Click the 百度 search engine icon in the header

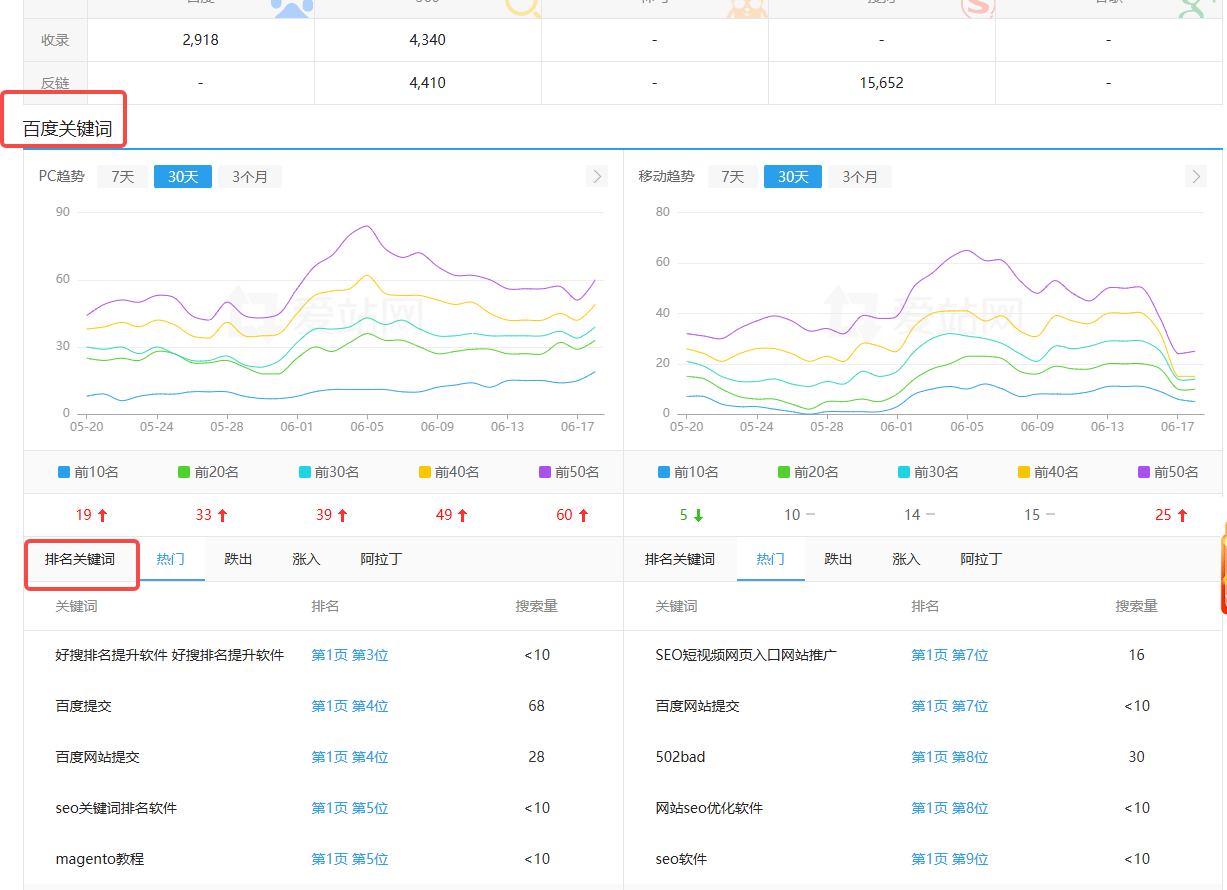click(291, 8)
